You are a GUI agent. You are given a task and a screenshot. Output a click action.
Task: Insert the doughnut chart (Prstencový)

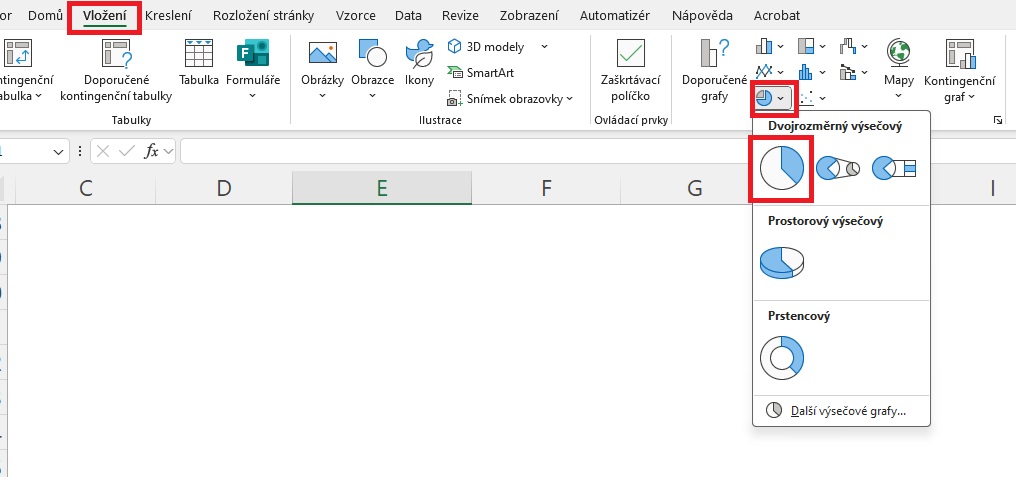tap(782, 356)
